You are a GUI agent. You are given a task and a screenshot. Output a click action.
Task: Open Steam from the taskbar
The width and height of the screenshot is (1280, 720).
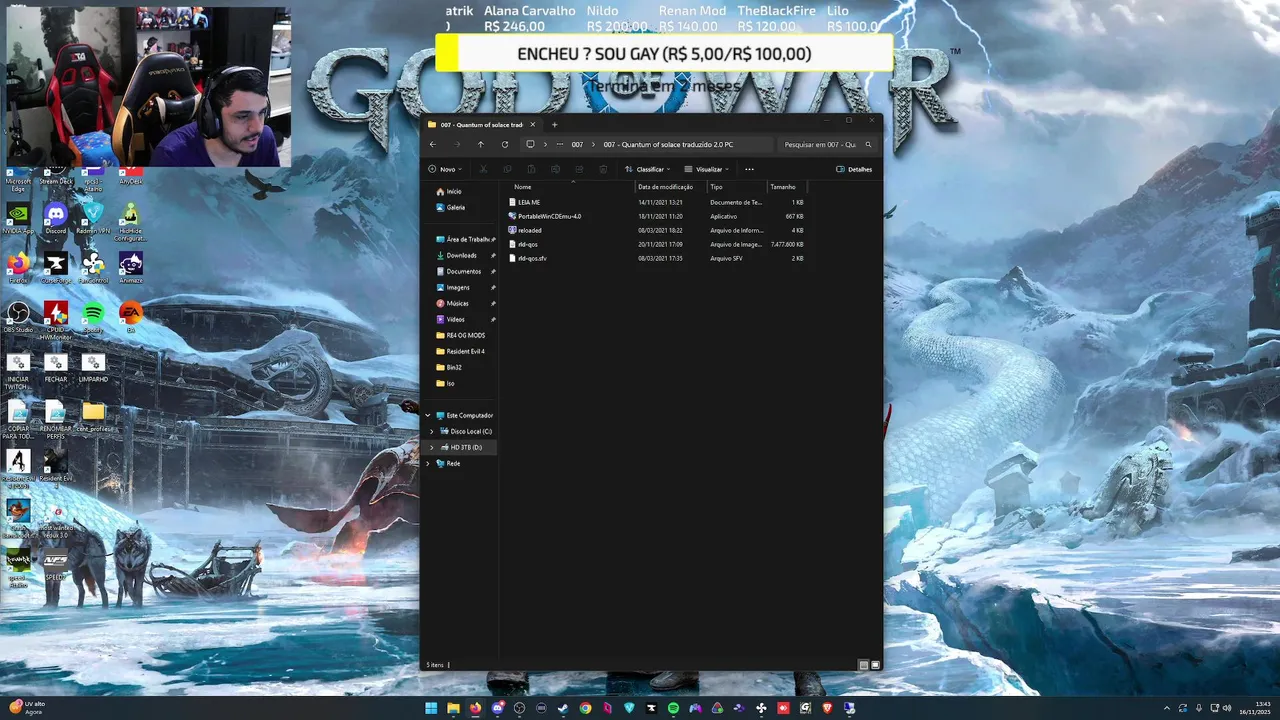click(563, 708)
